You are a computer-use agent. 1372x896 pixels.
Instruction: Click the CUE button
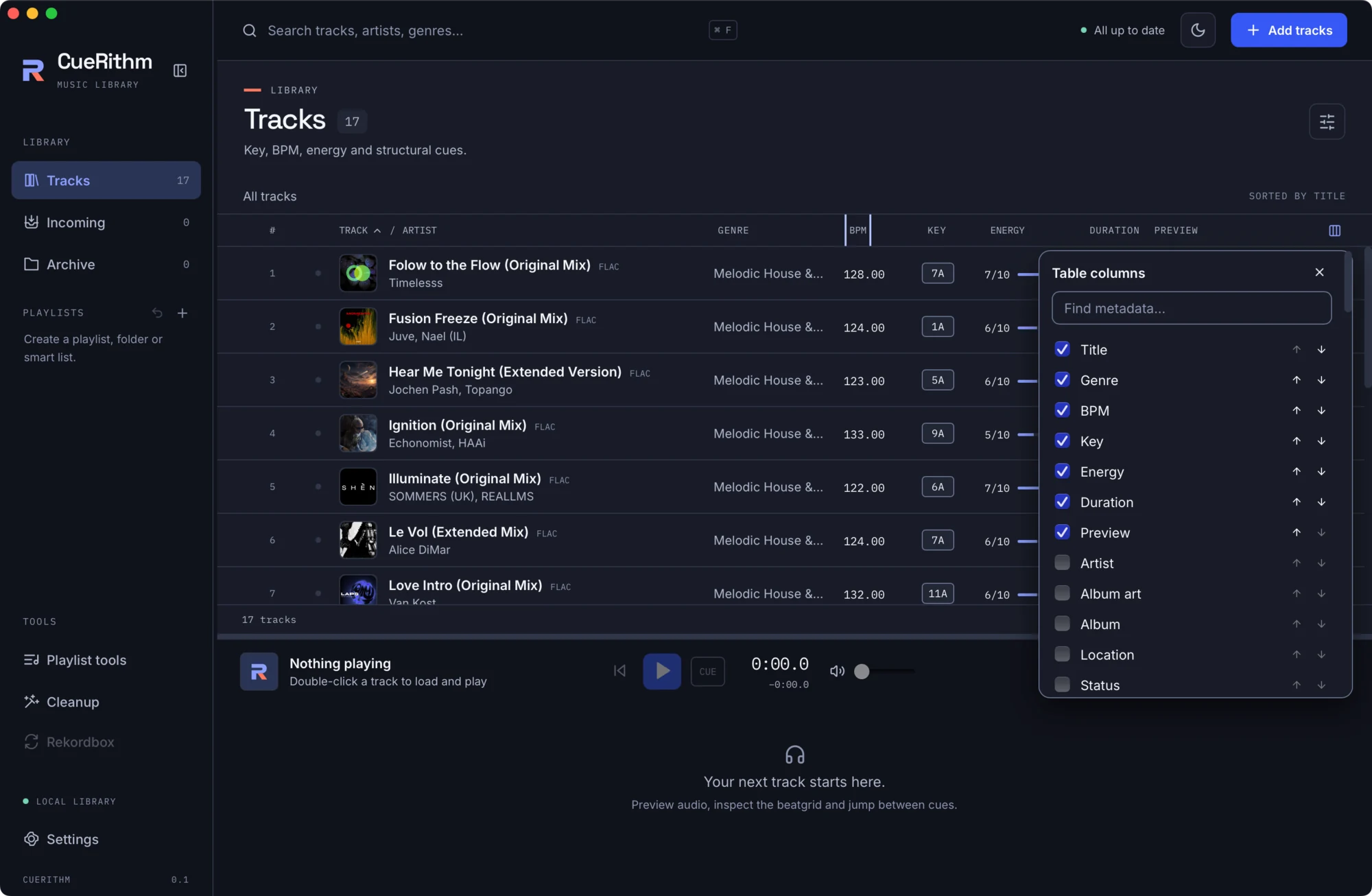coord(707,672)
